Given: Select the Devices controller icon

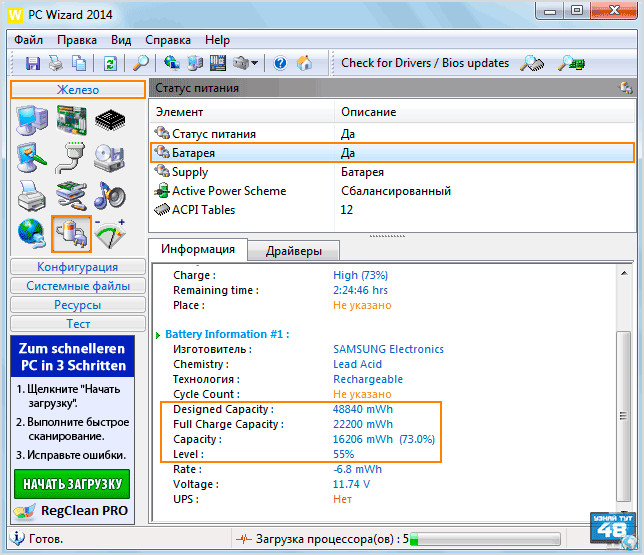Looking at the screenshot, I should [x=71, y=196].
